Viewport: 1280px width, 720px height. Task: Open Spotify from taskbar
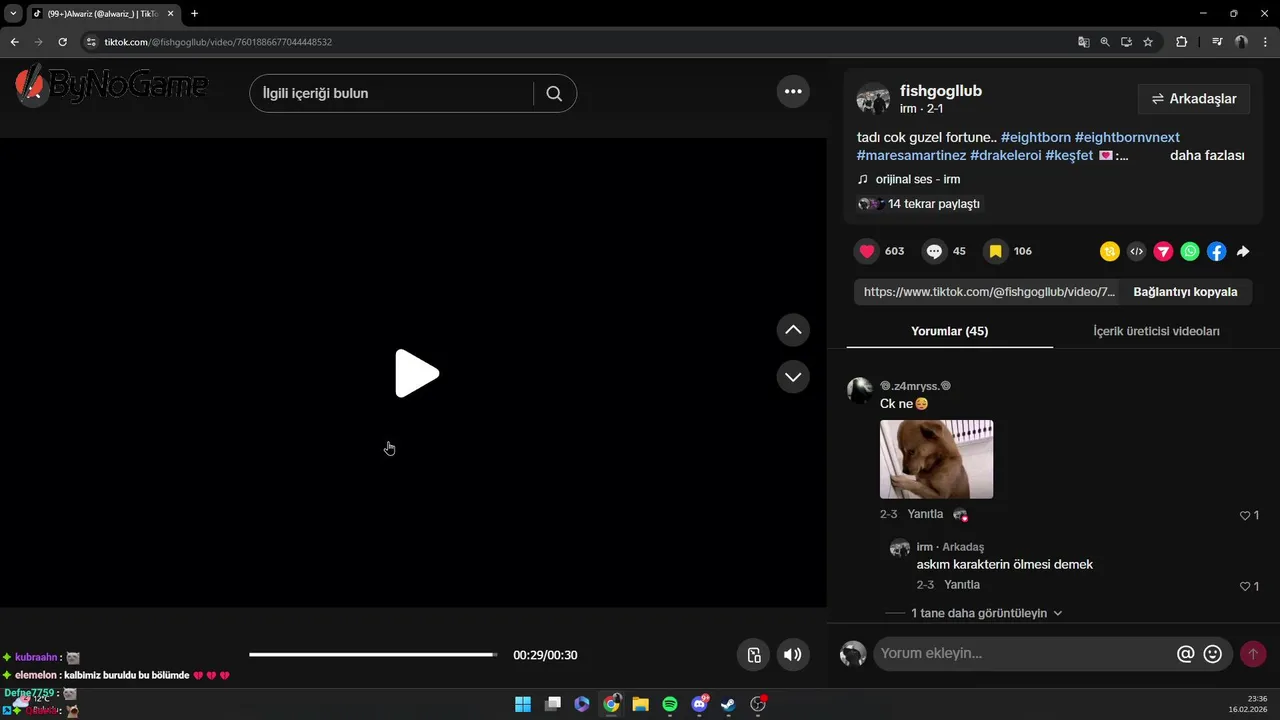pos(670,704)
